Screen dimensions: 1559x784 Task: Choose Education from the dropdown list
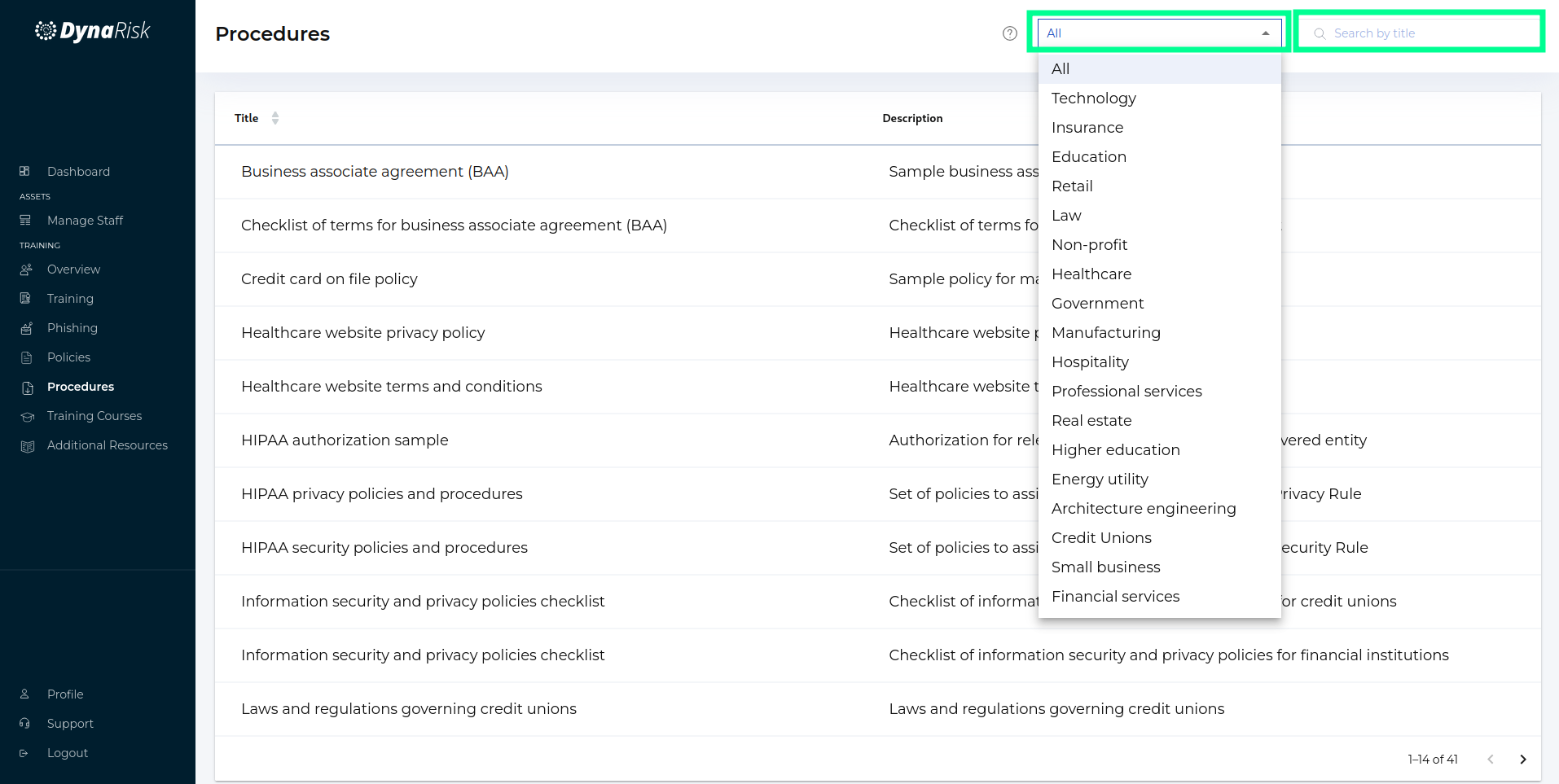point(1160,157)
